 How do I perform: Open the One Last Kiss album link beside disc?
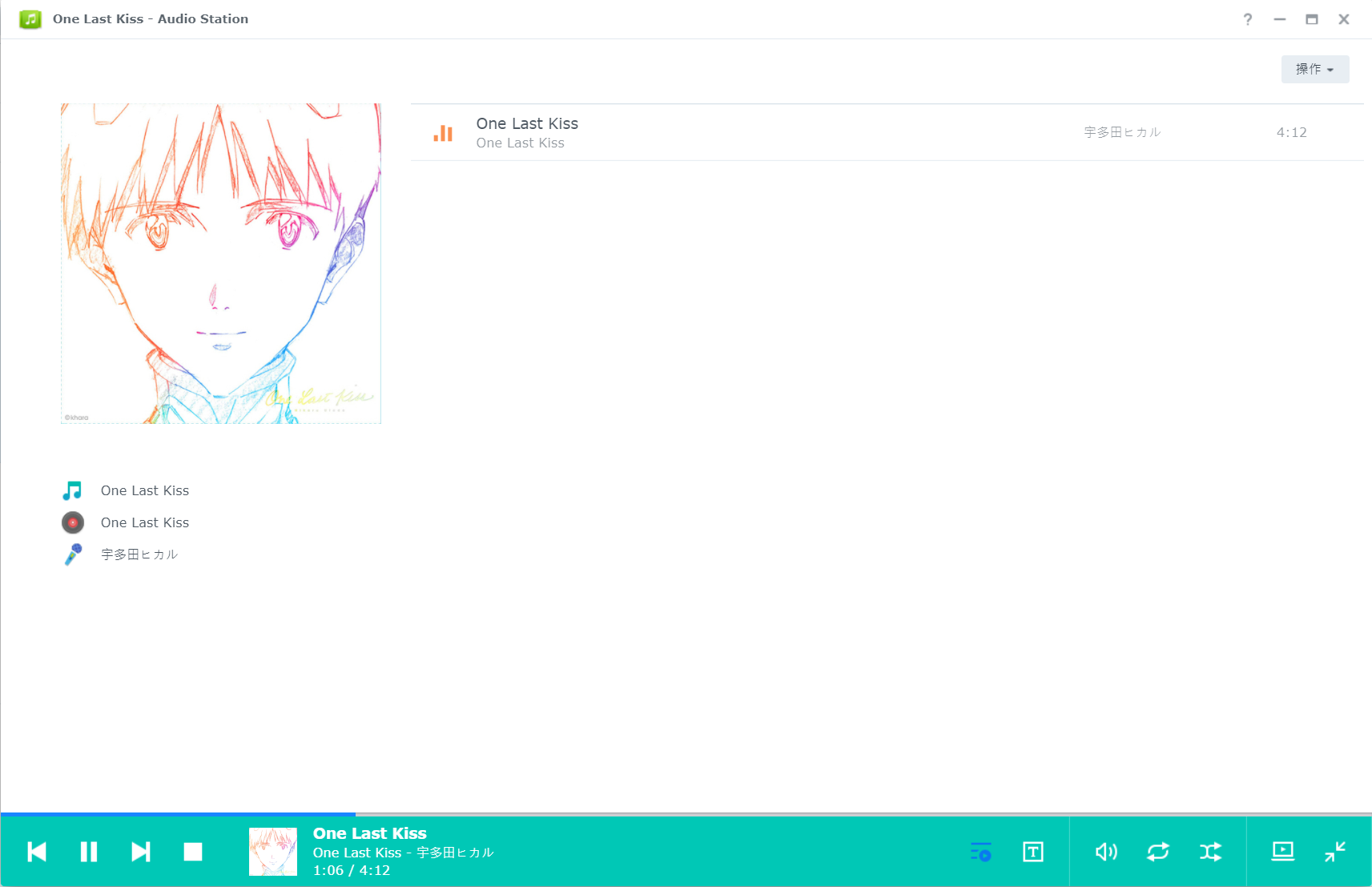click(145, 522)
